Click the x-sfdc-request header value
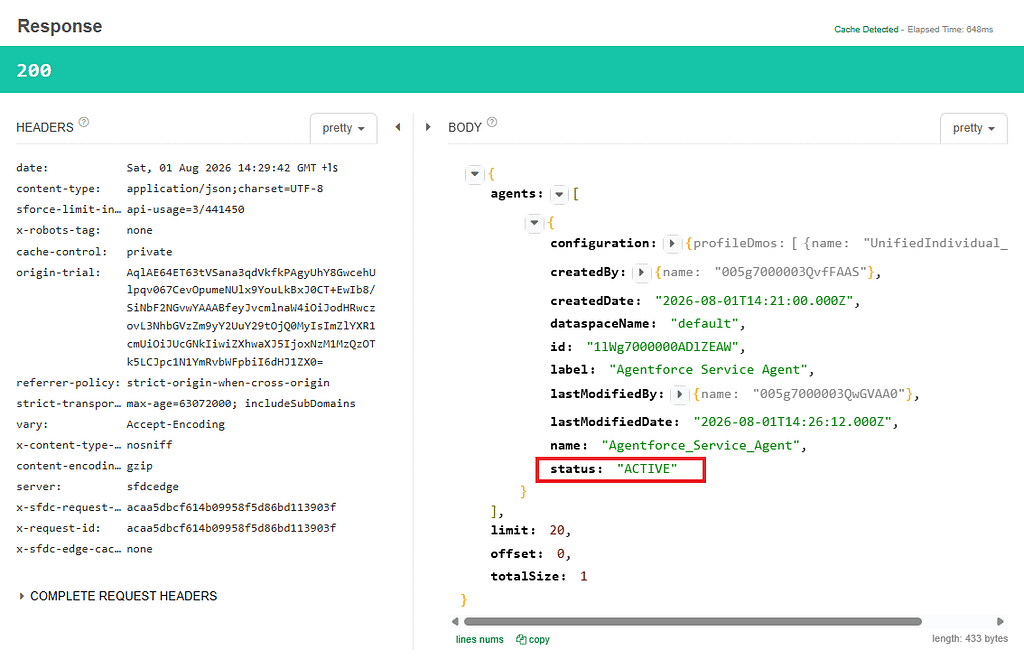This screenshot has height=667, width=1024. click(231, 508)
